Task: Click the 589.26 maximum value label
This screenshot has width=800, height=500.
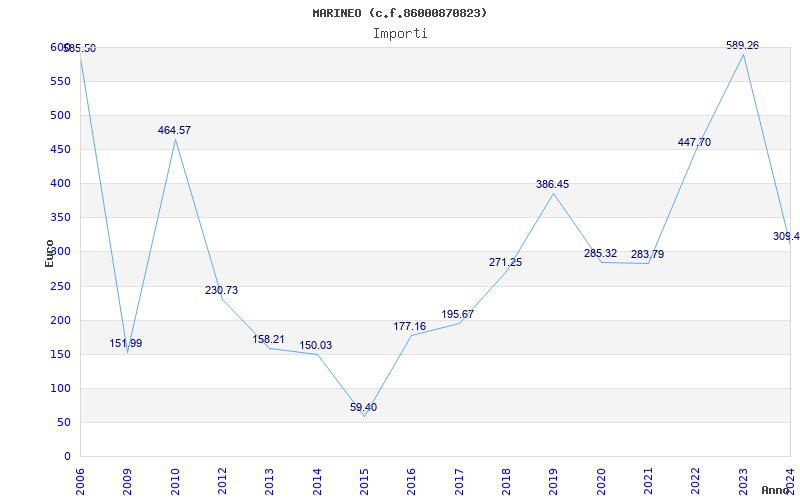Action: [x=742, y=45]
